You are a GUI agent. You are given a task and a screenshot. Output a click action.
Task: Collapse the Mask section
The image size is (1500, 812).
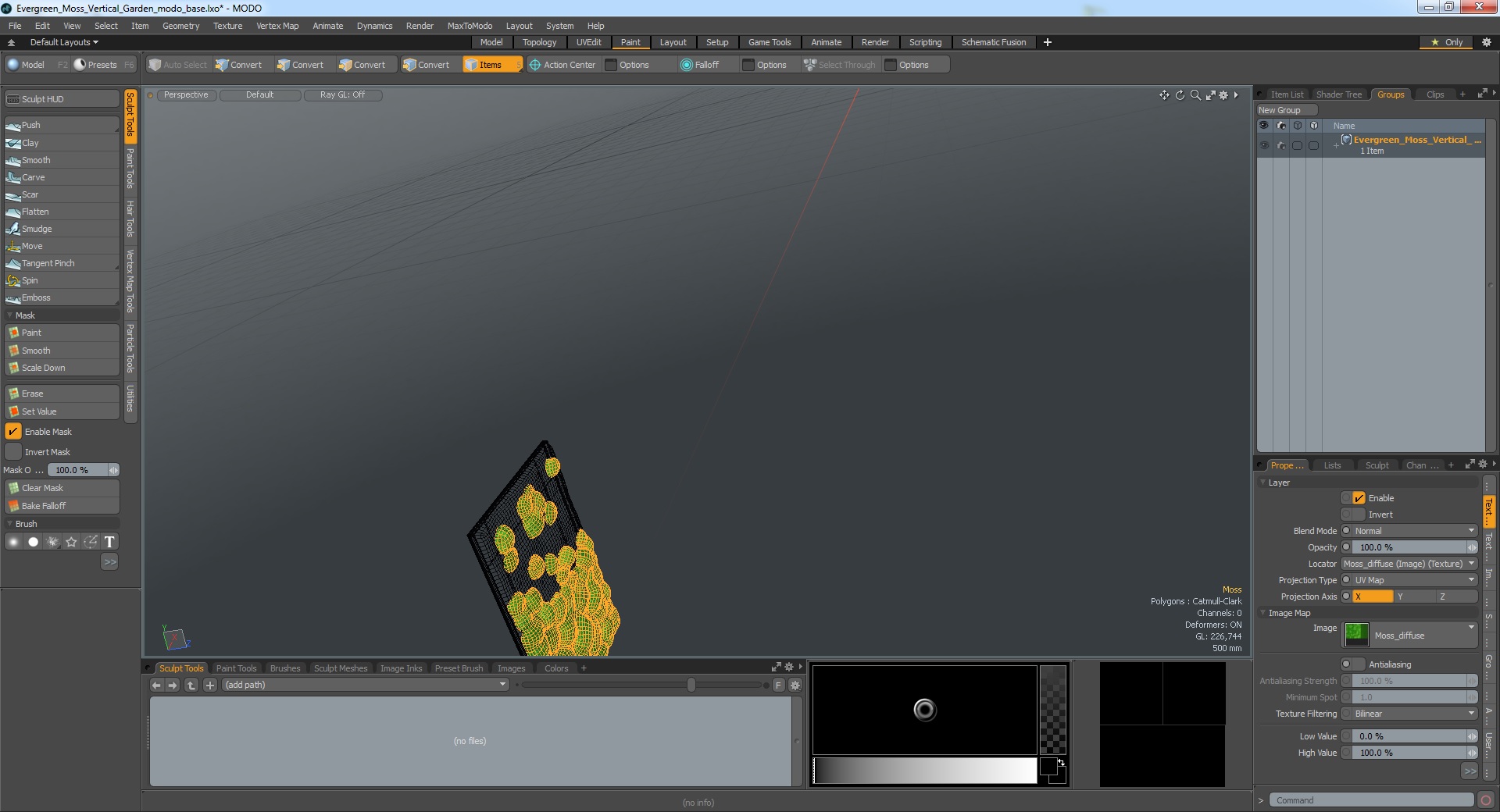pos(9,315)
